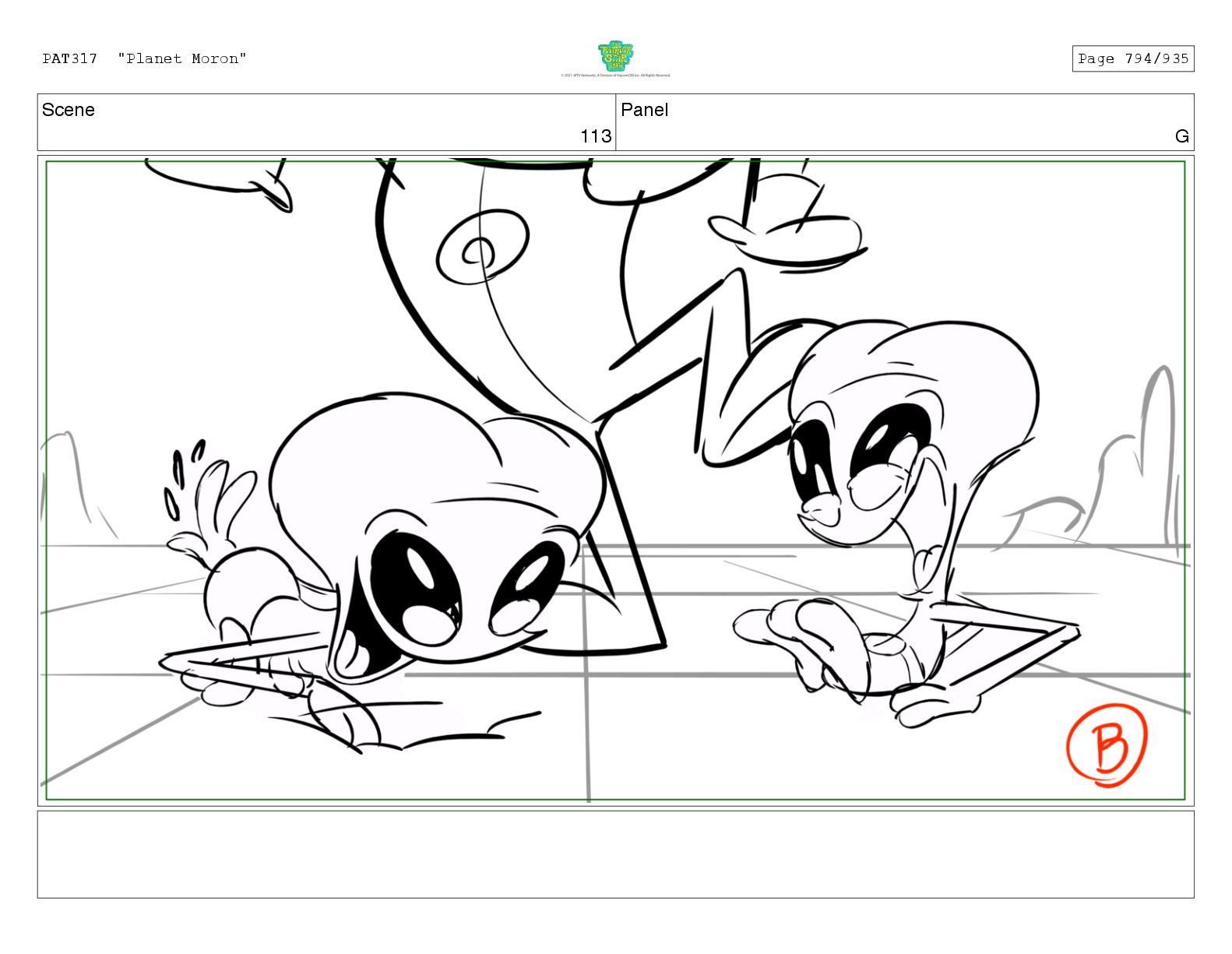Click the Patrick Star Show logo
The width and height of the screenshot is (1232, 954).
click(x=615, y=56)
